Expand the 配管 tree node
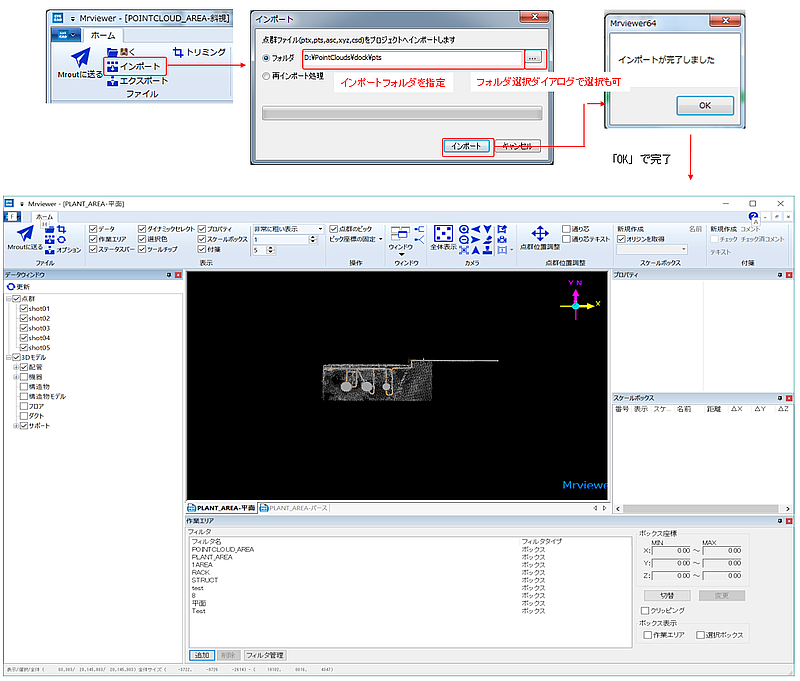The image size is (800, 681). tap(16, 367)
